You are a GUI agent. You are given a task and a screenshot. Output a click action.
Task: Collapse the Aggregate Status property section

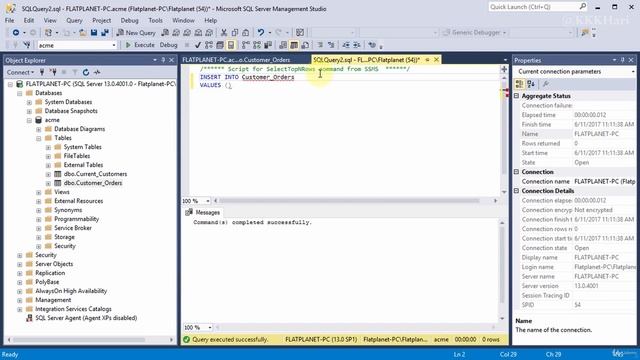[x=516, y=96]
